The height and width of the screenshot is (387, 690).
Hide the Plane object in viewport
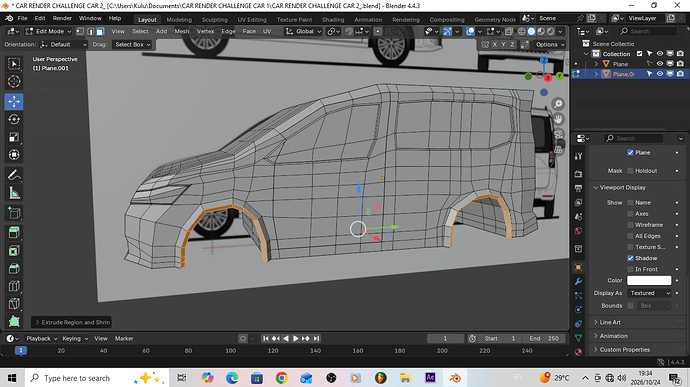click(x=660, y=64)
